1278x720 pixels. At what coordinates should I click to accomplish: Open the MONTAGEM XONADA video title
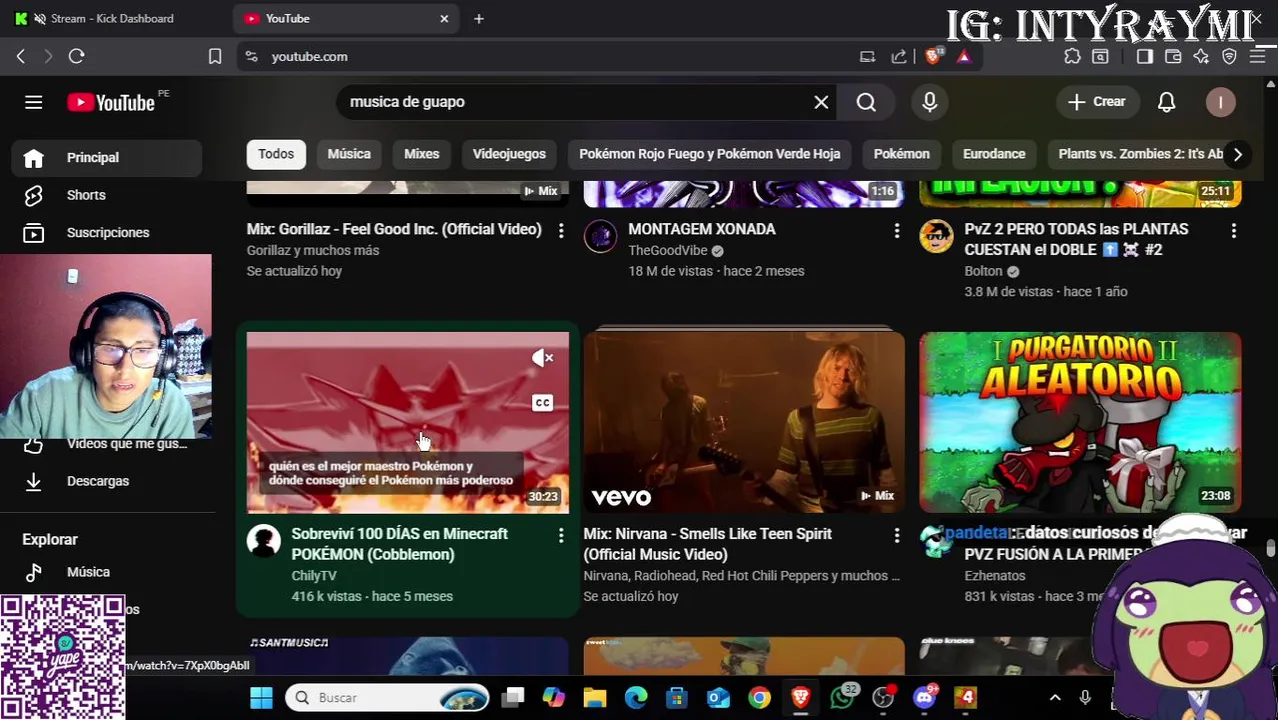[x=702, y=229]
